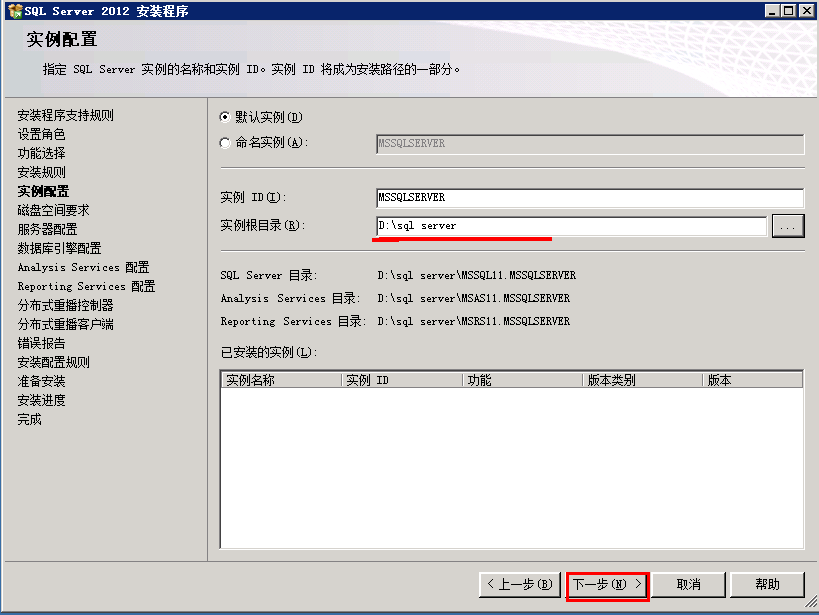Select the 分布式重播客户端 step

65,324
